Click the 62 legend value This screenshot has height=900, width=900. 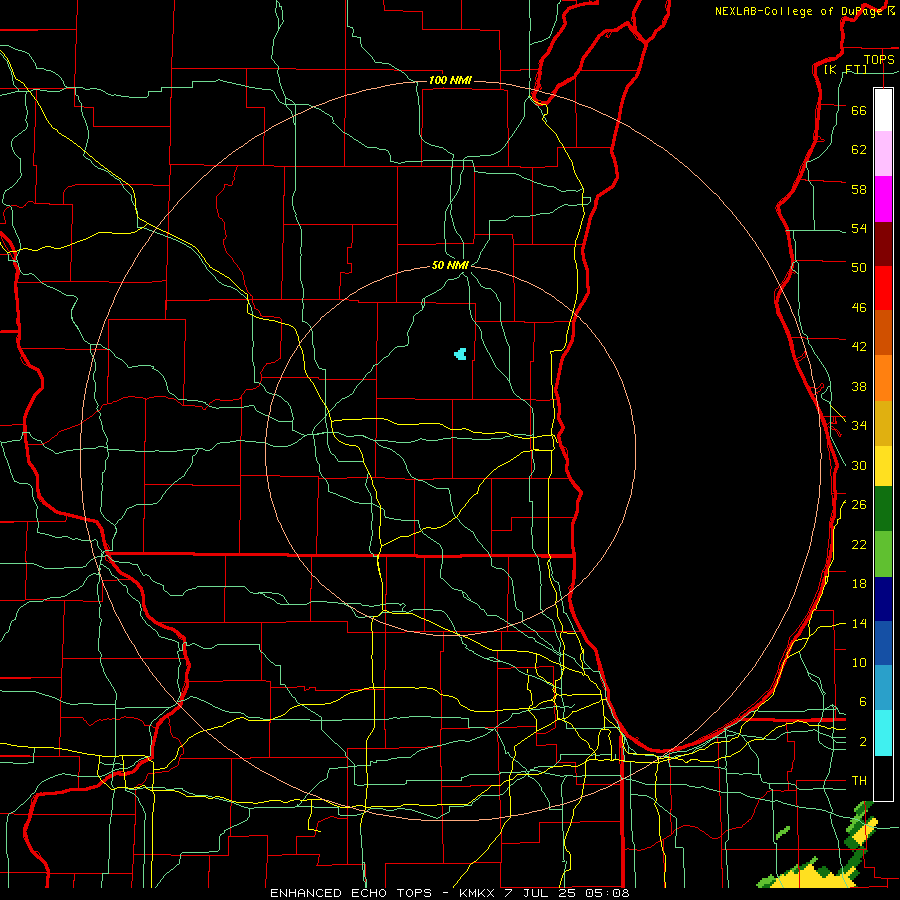pos(859,150)
